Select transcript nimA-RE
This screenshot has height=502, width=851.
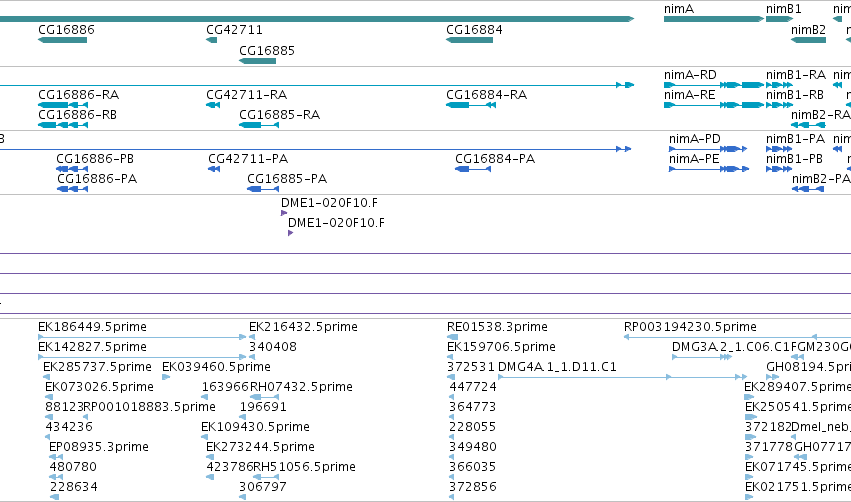(x=690, y=95)
